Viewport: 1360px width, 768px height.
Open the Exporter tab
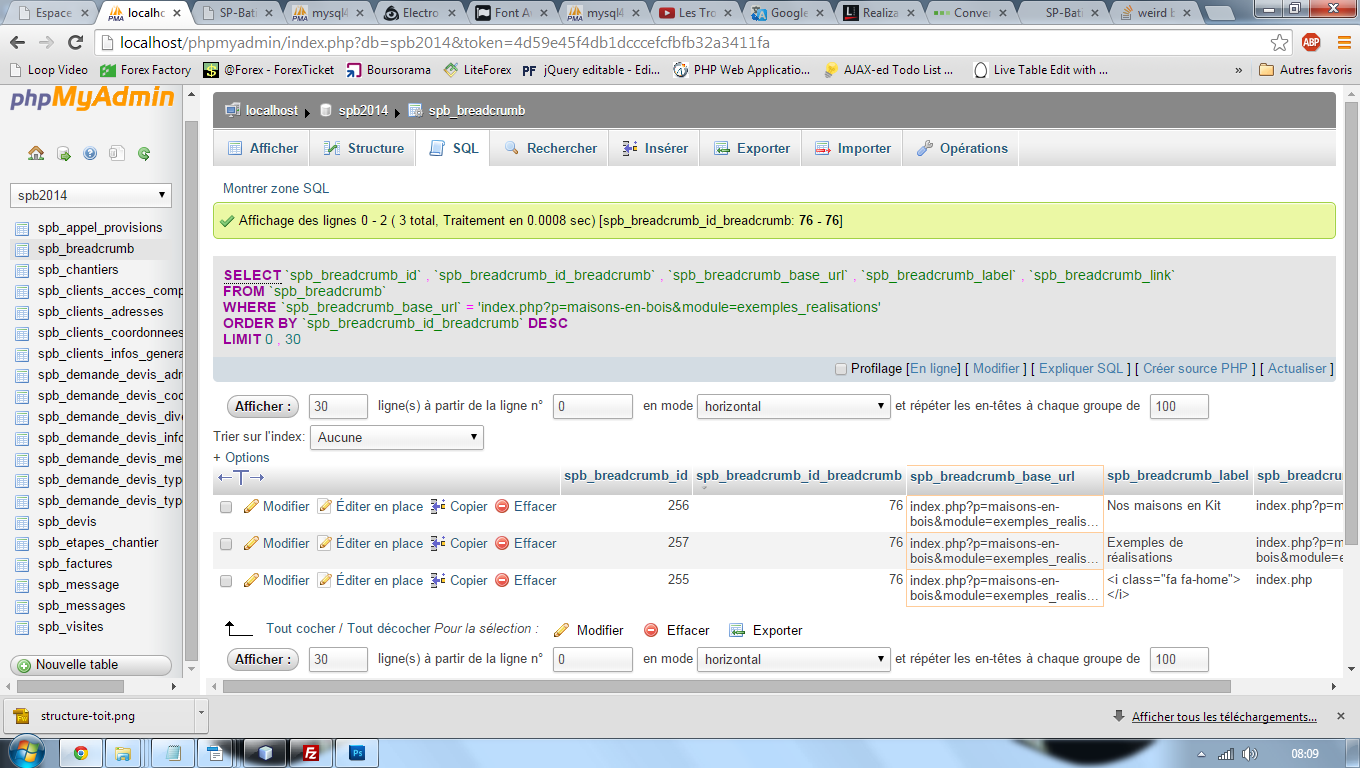pos(752,148)
